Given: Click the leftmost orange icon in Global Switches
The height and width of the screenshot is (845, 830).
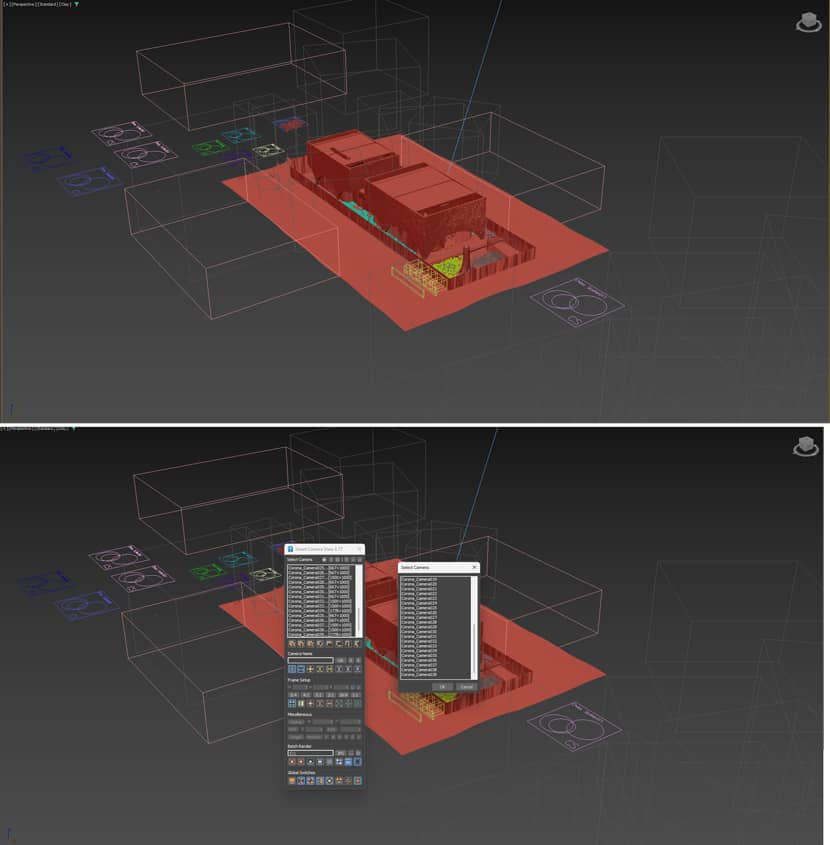Looking at the screenshot, I should point(292,780).
